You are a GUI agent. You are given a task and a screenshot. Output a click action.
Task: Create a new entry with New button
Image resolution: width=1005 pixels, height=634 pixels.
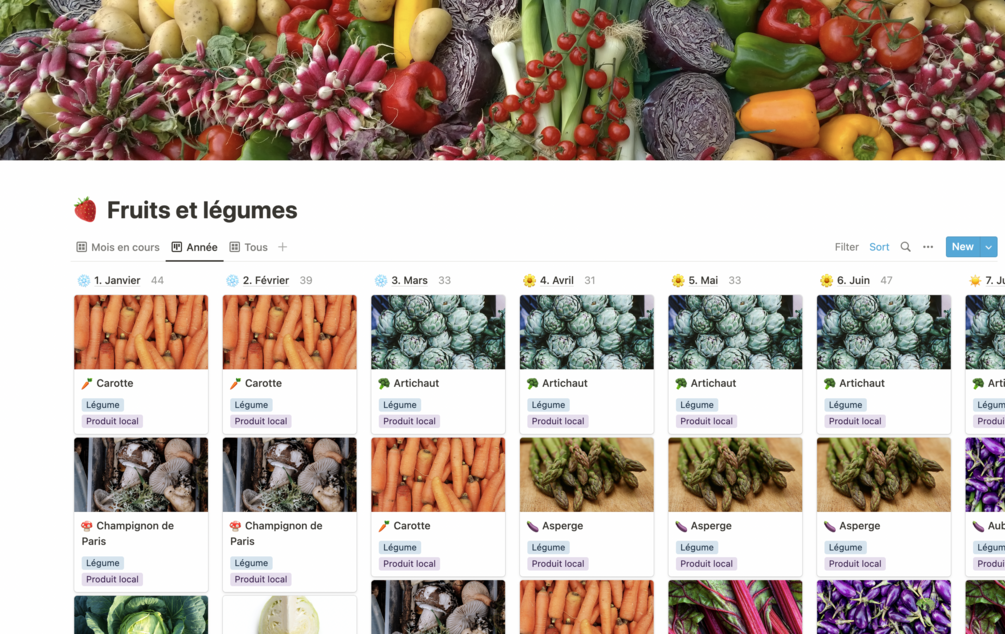pyautogui.click(x=963, y=247)
